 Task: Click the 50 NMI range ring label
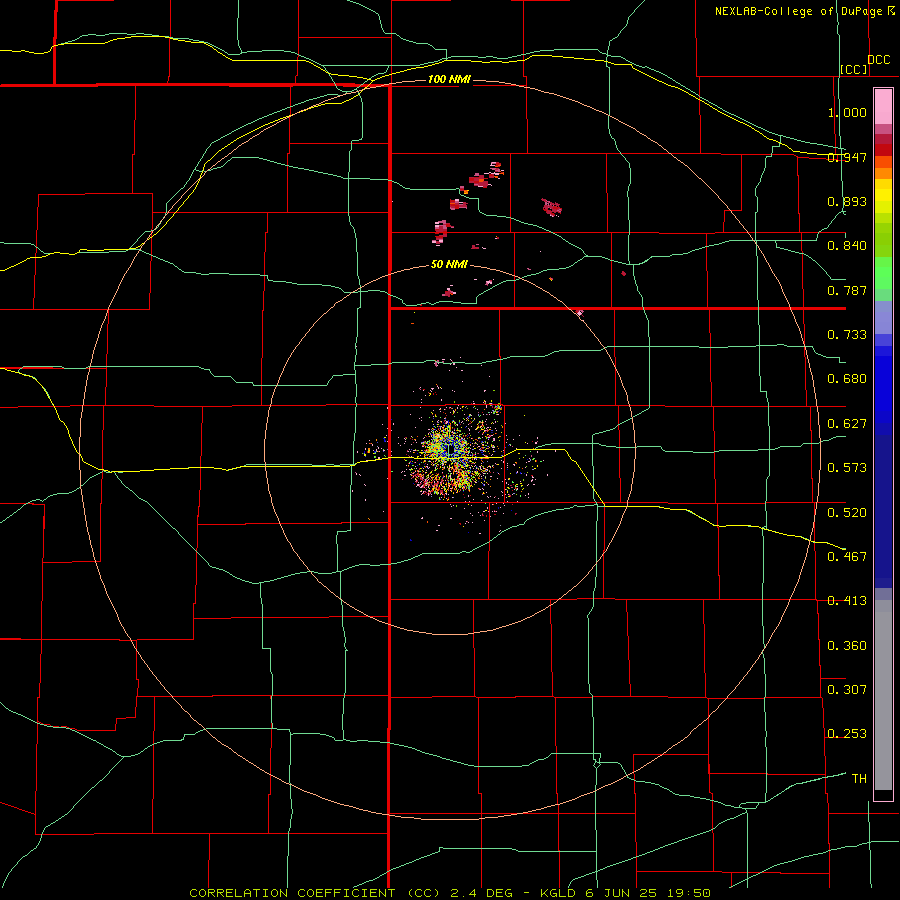pos(449,265)
